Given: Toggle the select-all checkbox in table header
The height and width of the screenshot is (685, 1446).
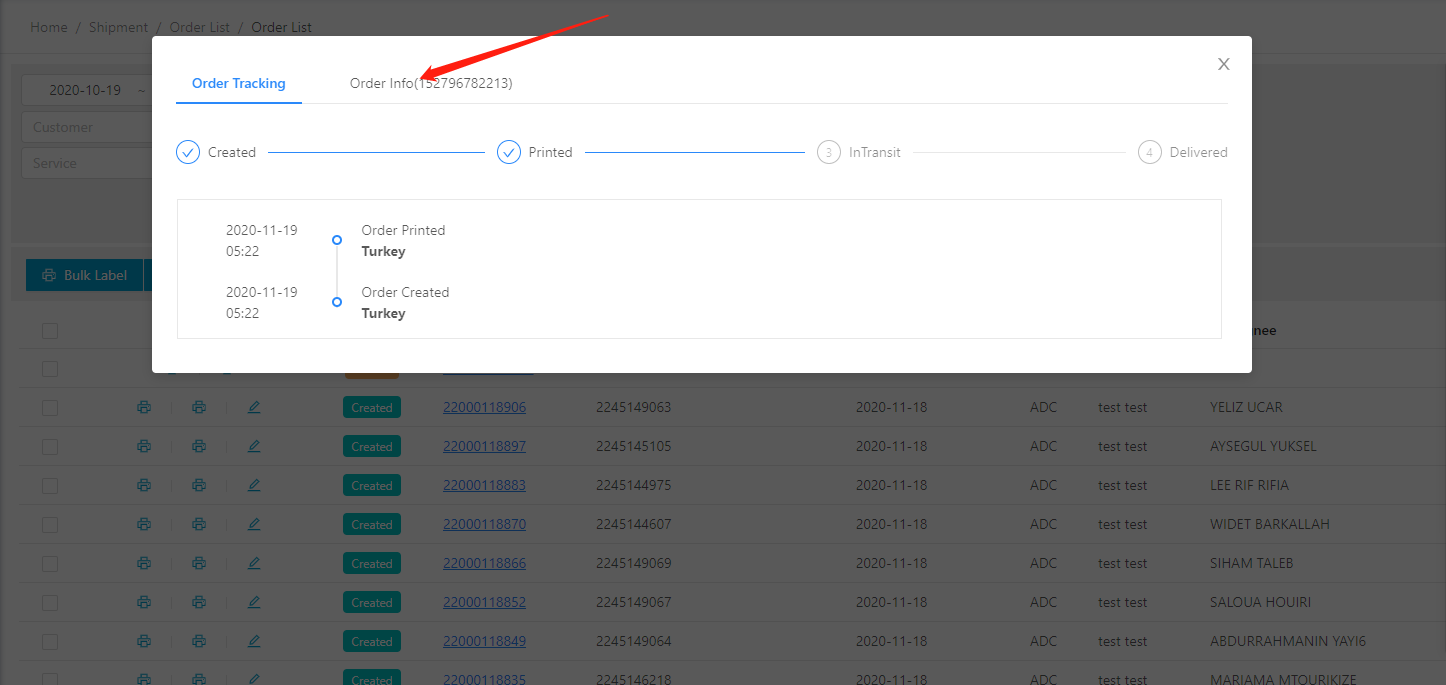Looking at the screenshot, I should click(50, 331).
